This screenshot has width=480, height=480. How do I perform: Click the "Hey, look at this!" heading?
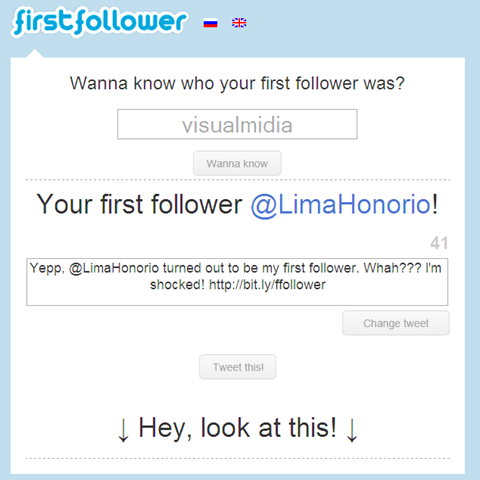click(x=237, y=428)
